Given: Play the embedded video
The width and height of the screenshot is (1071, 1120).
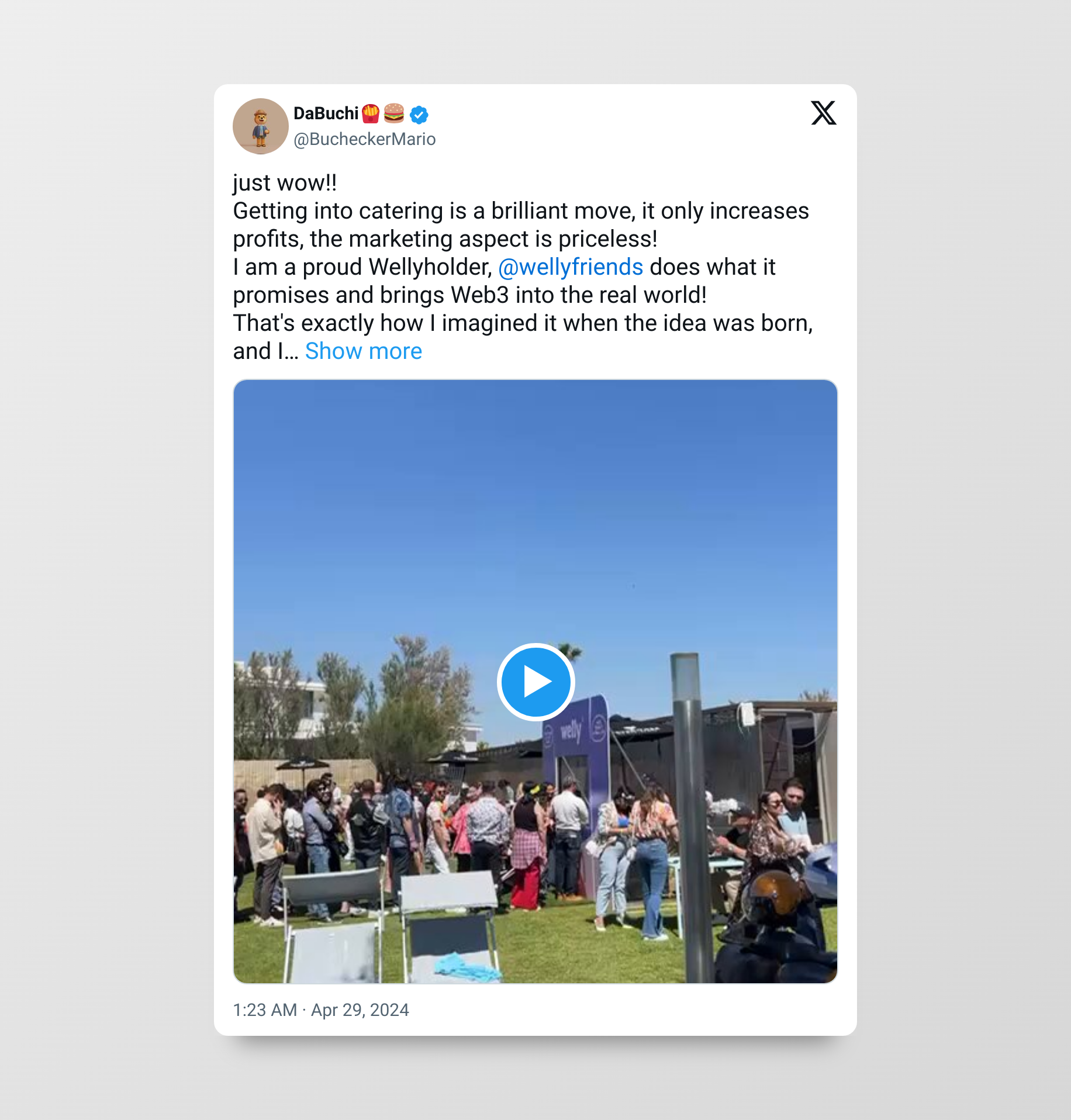Looking at the screenshot, I should [535, 682].
